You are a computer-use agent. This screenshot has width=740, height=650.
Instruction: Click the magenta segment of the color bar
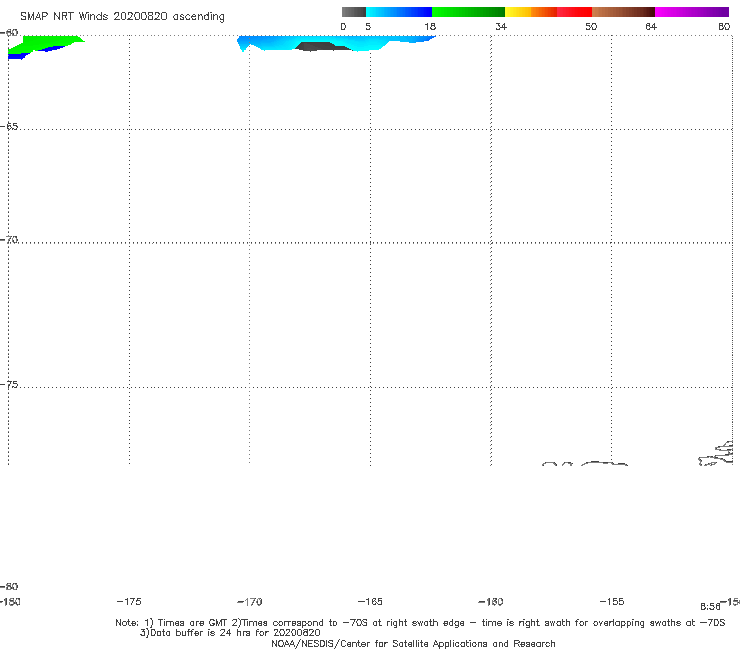click(x=692, y=12)
